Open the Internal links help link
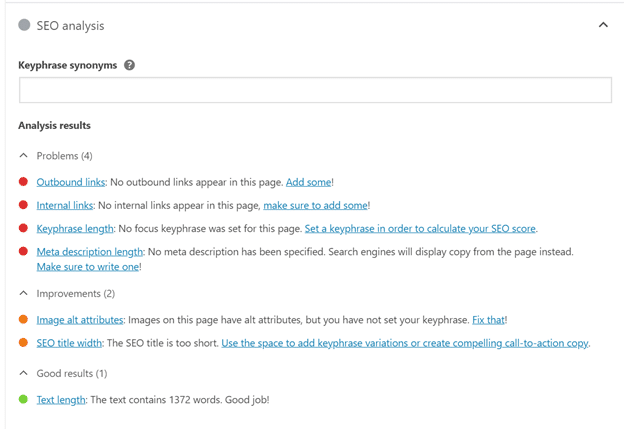 tap(65, 205)
